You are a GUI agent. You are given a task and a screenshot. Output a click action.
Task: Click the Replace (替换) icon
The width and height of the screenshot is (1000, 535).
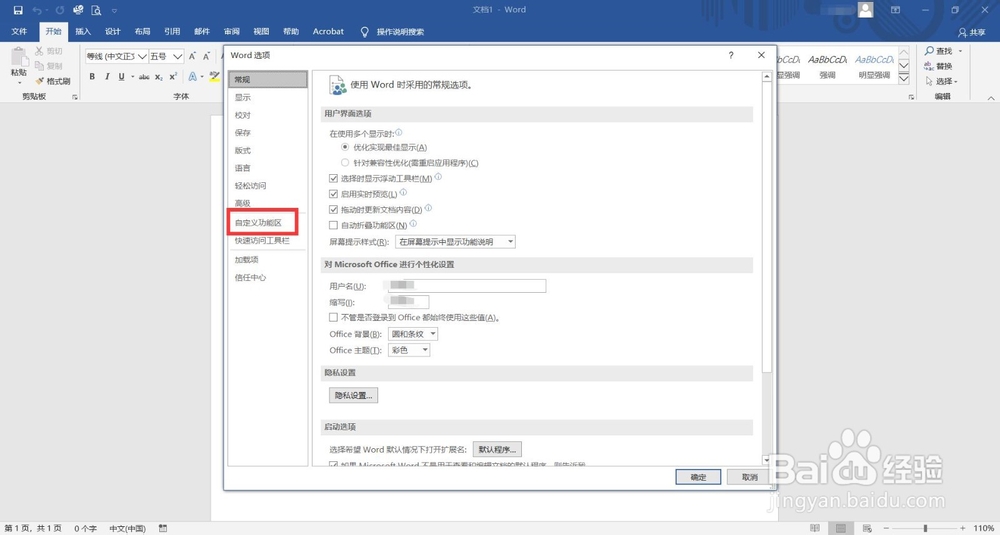point(930,66)
